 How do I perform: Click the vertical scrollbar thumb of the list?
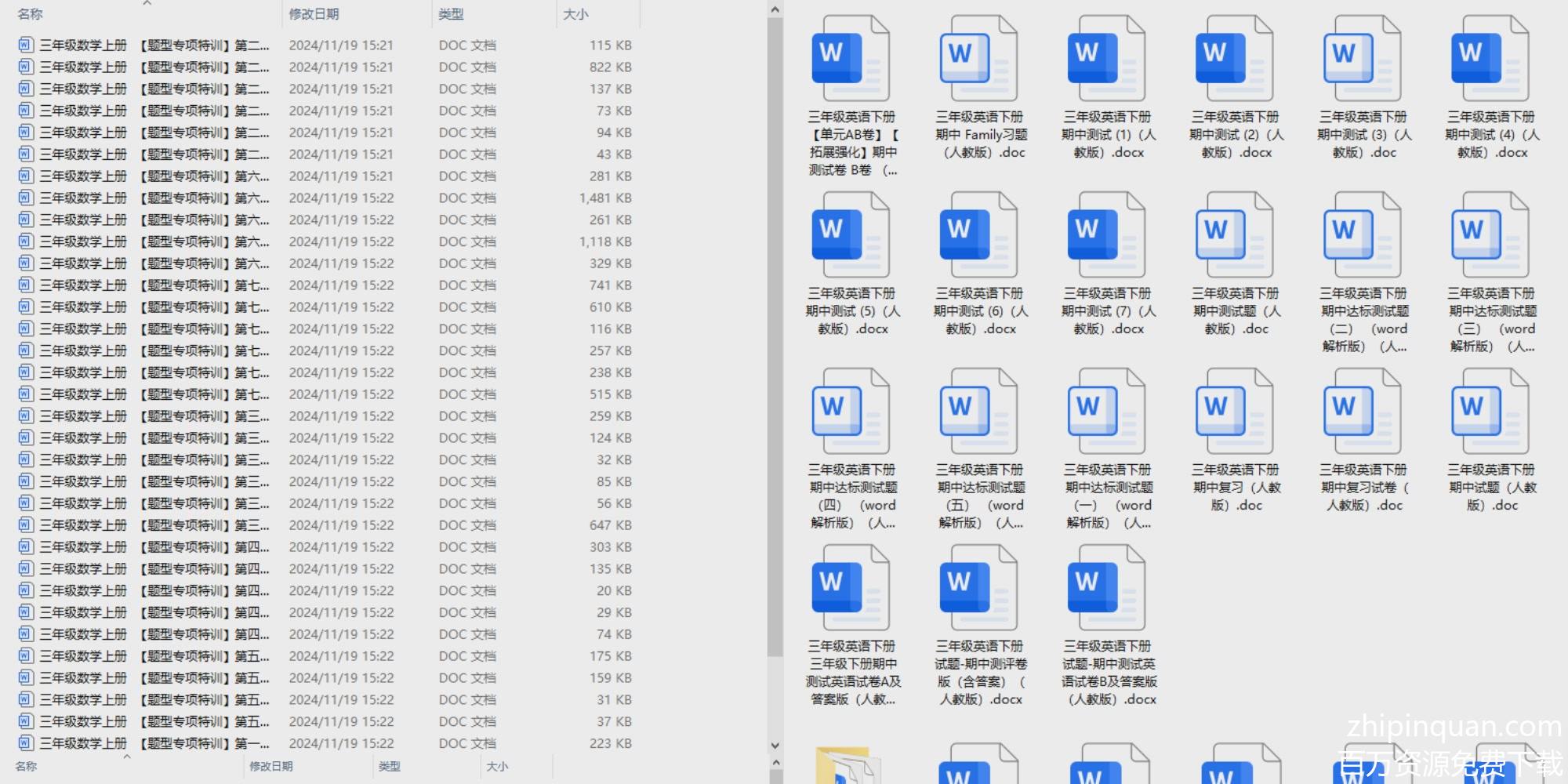pyautogui.click(x=775, y=337)
